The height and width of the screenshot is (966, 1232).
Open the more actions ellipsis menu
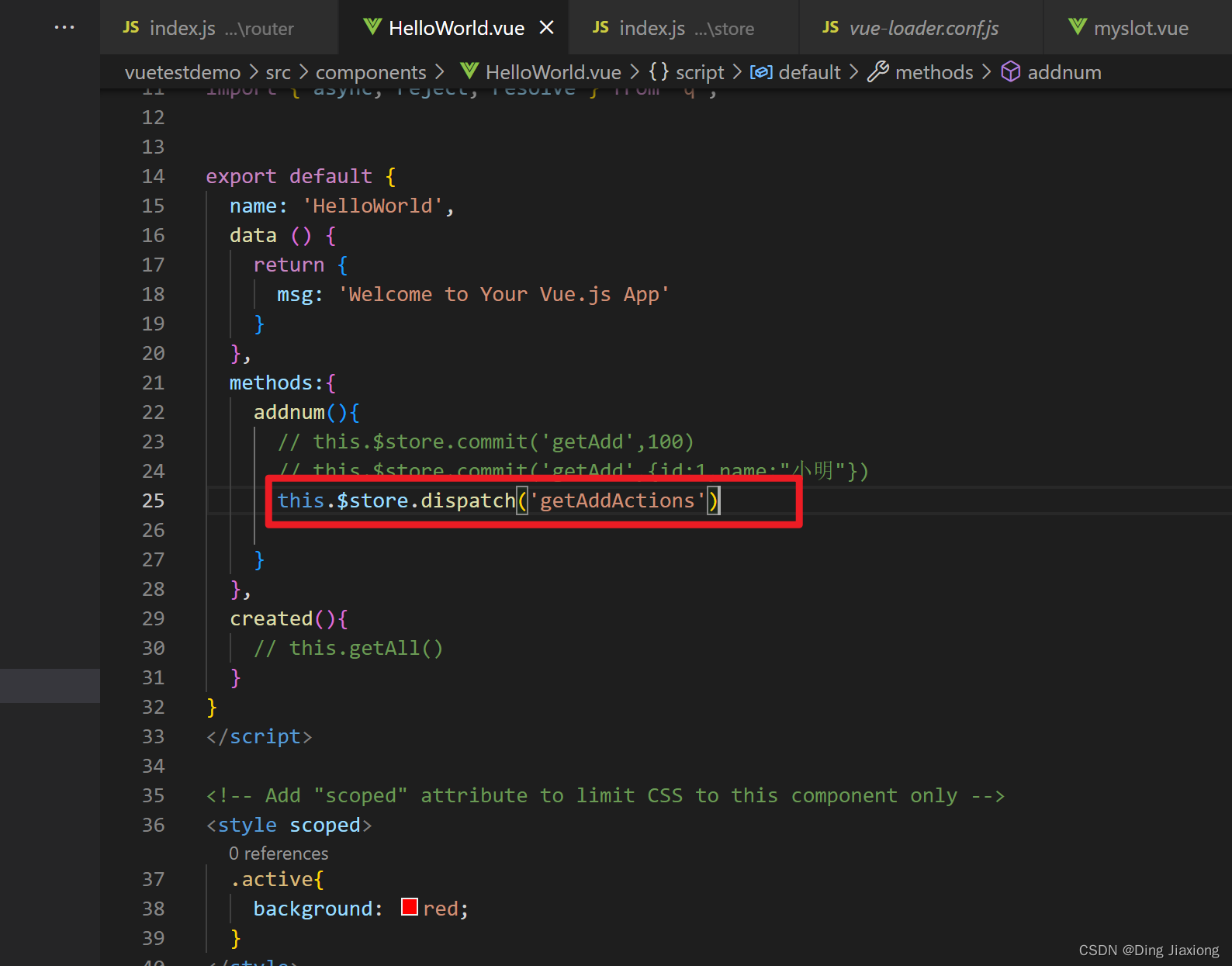pyautogui.click(x=64, y=27)
